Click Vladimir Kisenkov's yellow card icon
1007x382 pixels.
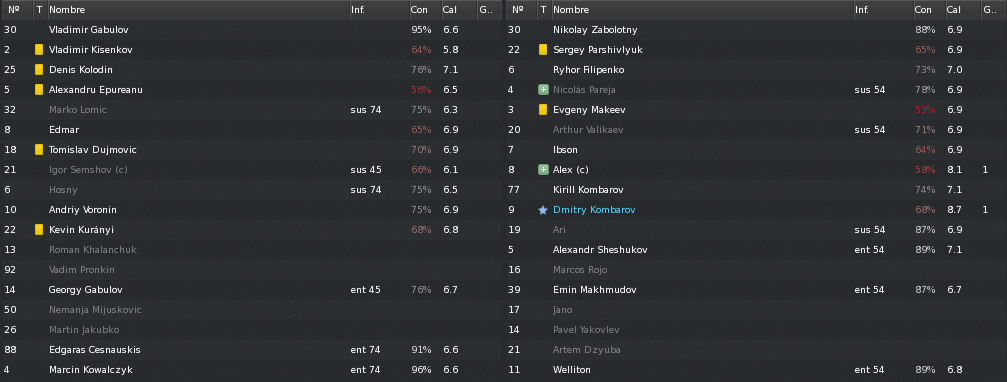click(39, 49)
